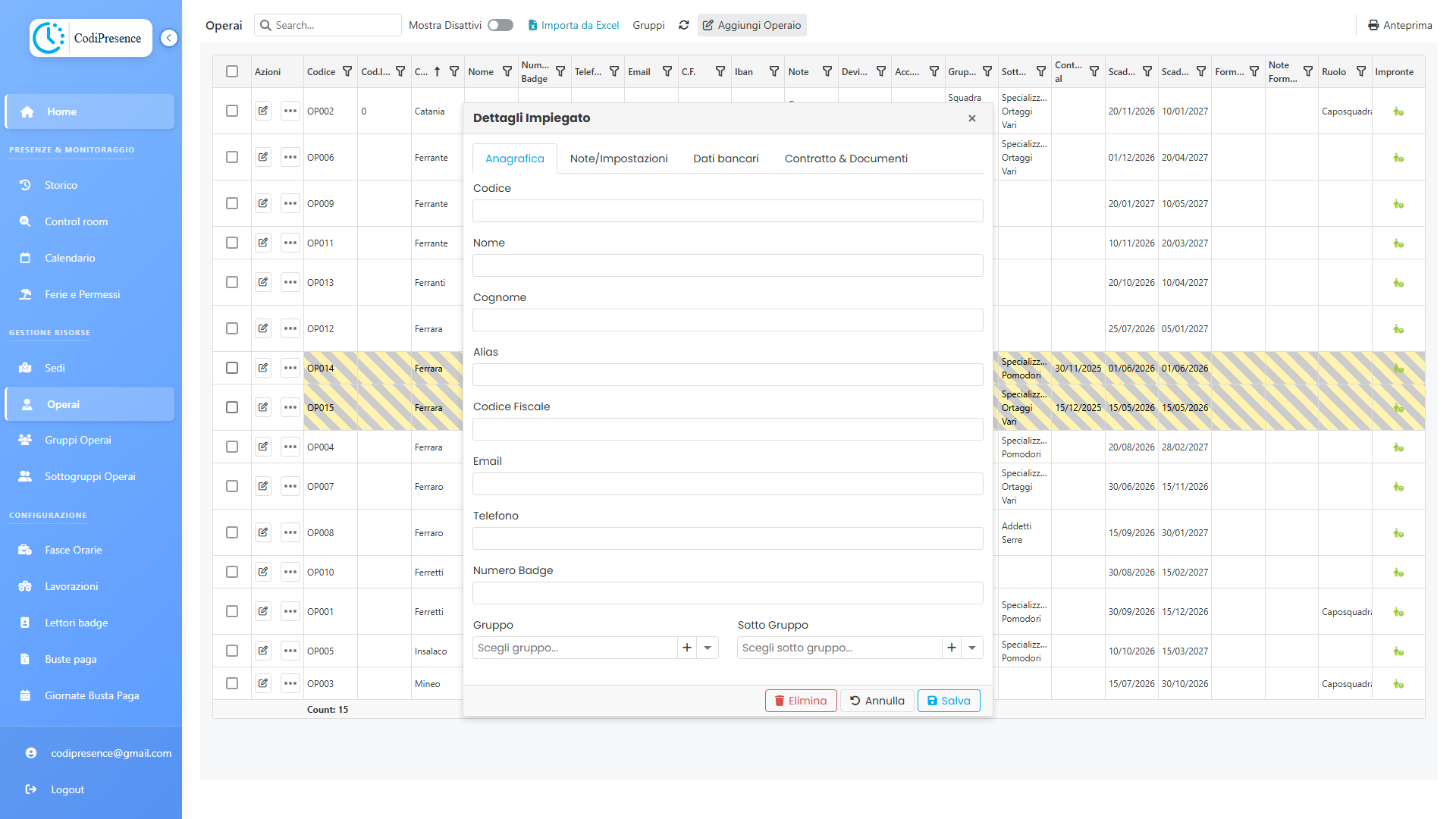Expand the Gruppo dropdown arrow
This screenshot has width=1456, height=819.
[708, 648]
